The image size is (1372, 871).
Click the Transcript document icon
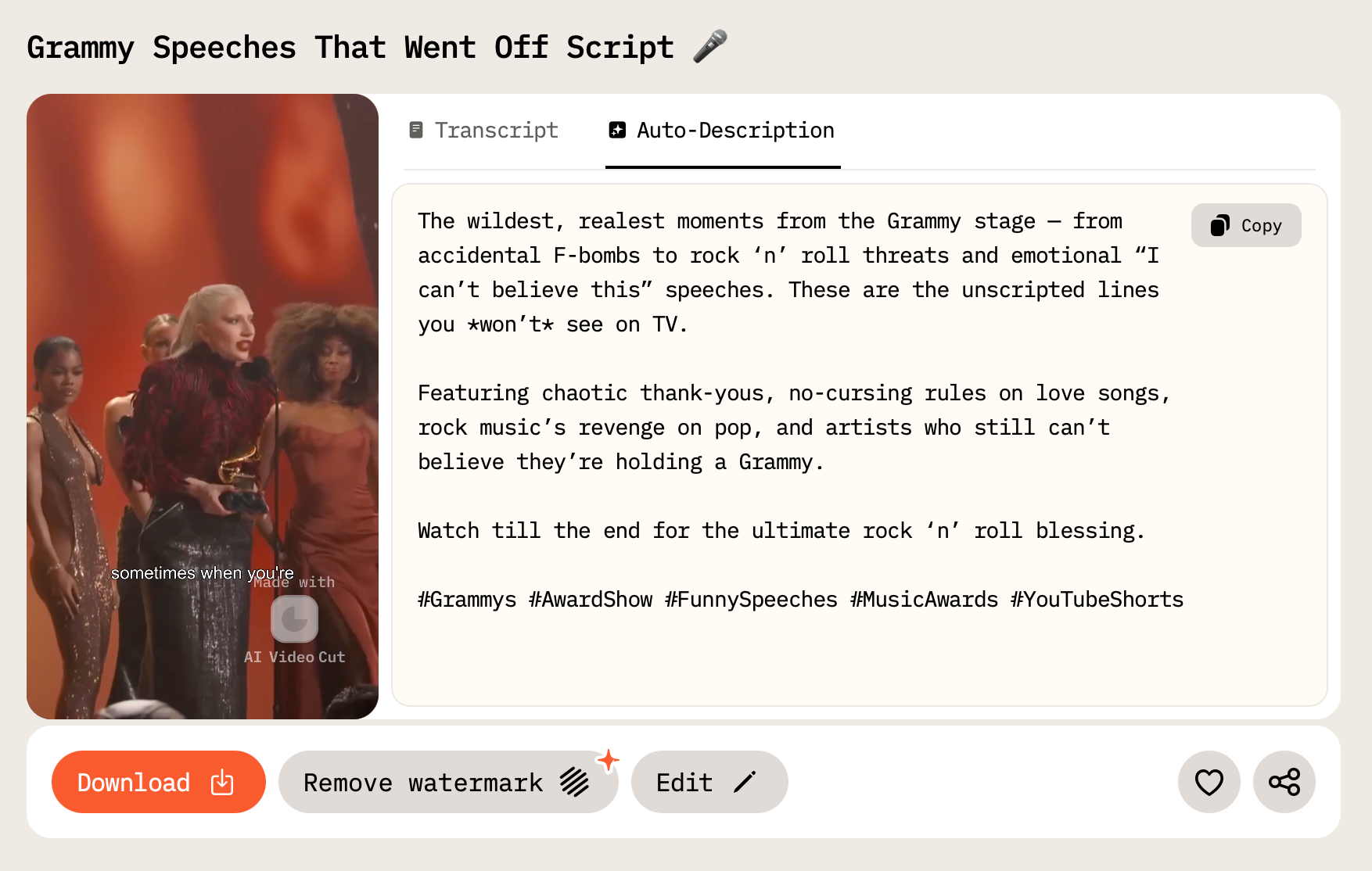(x=416, y=130)
